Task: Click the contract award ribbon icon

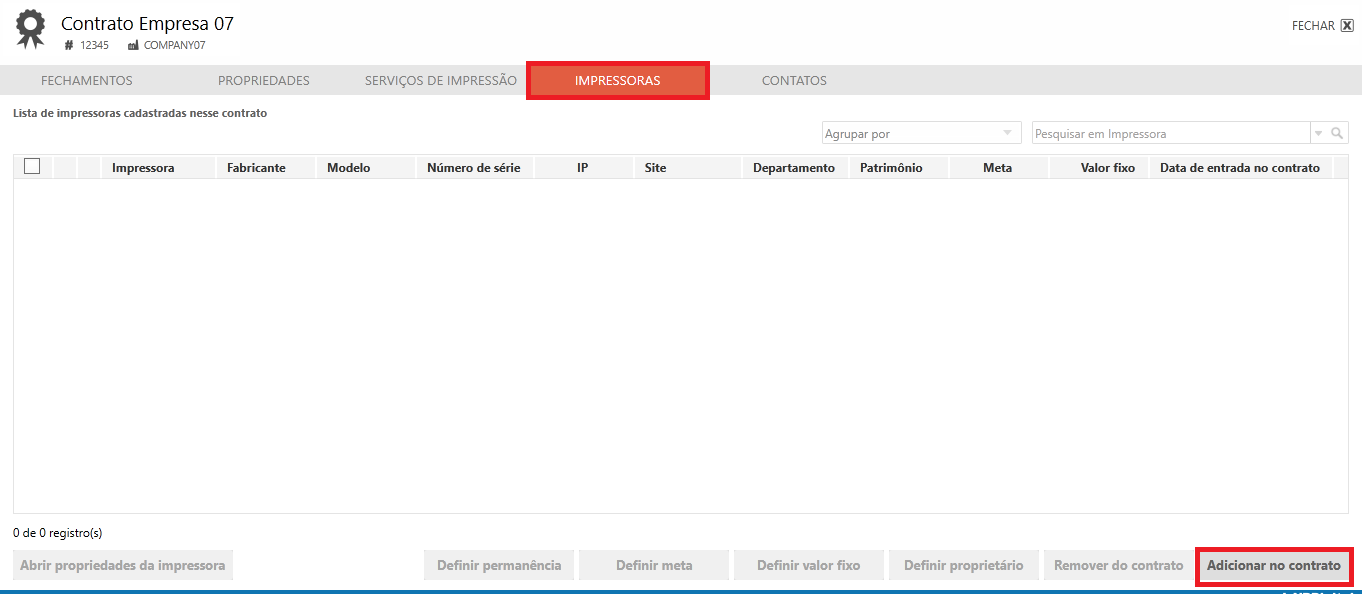Action: point(30,29)
